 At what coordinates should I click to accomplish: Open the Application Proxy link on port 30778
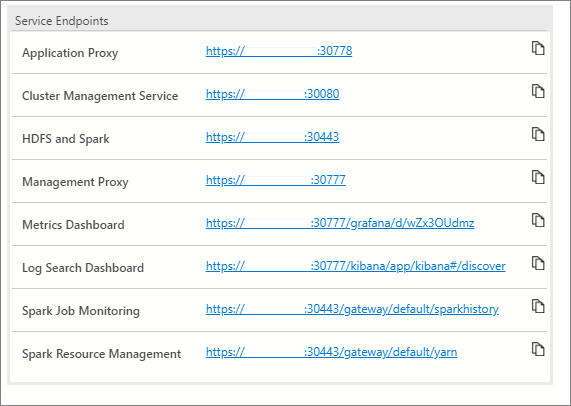279,51
